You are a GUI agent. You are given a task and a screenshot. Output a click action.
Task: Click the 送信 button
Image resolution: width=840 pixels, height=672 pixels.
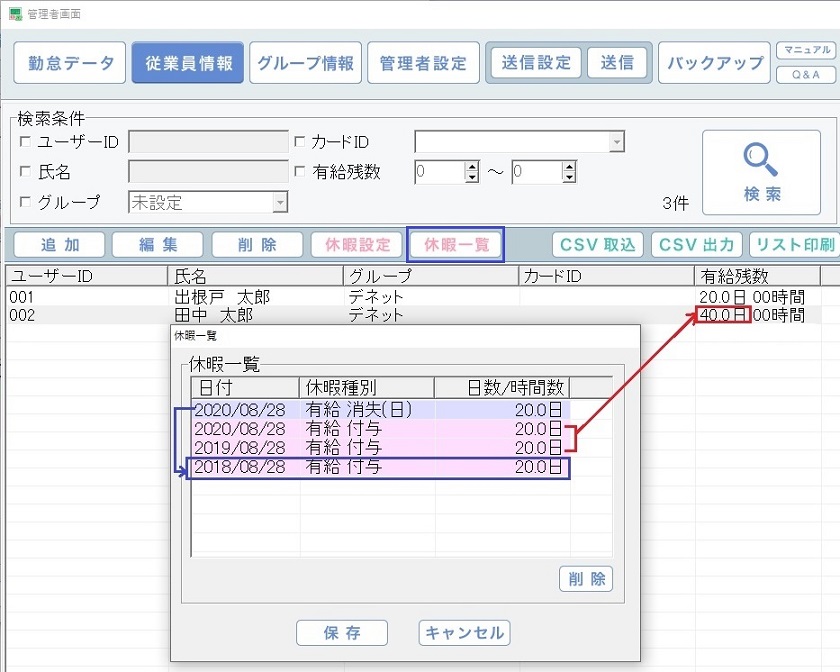click(617, 63)
